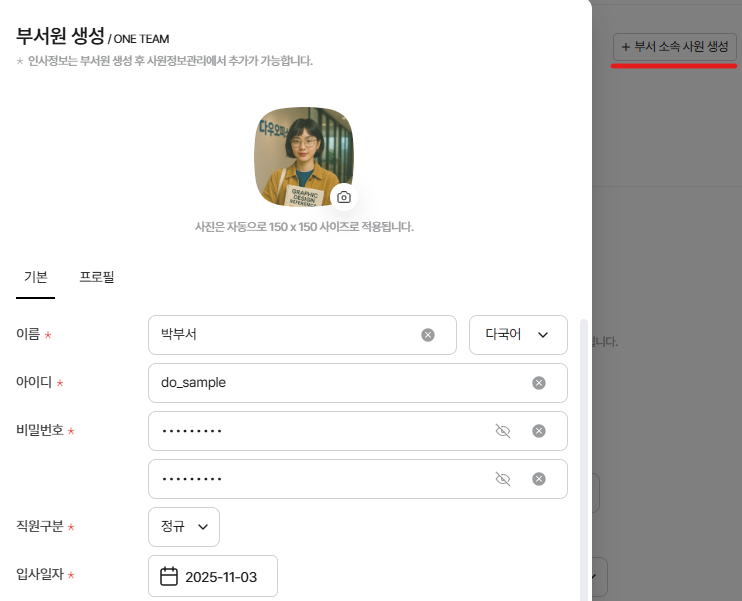This screenshot has height=601, width=742.
Task: Click the calendar icon in join date field
Action: click(169, 576)
